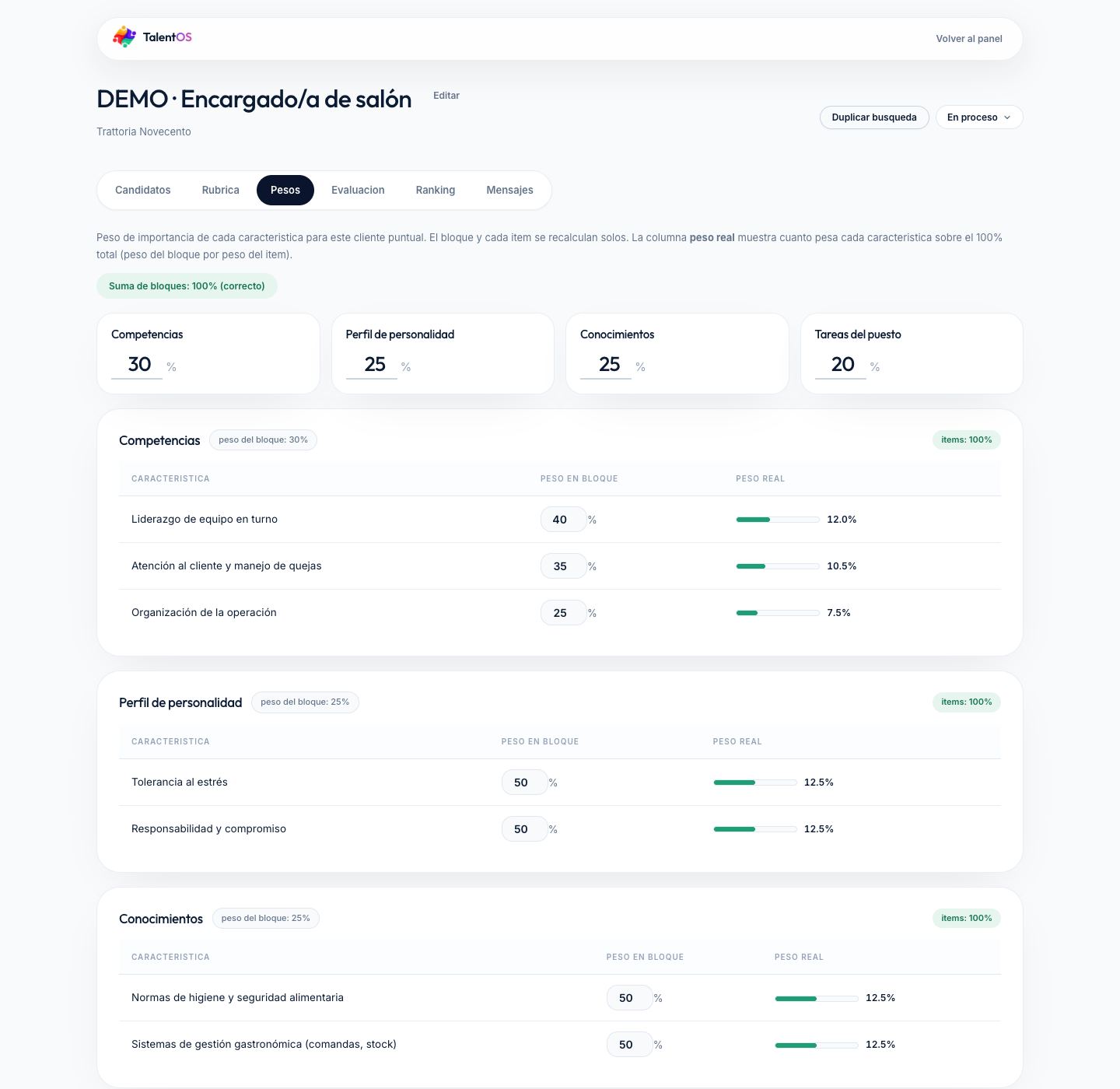Edit Organización de la operación weight

click(563, 613)
